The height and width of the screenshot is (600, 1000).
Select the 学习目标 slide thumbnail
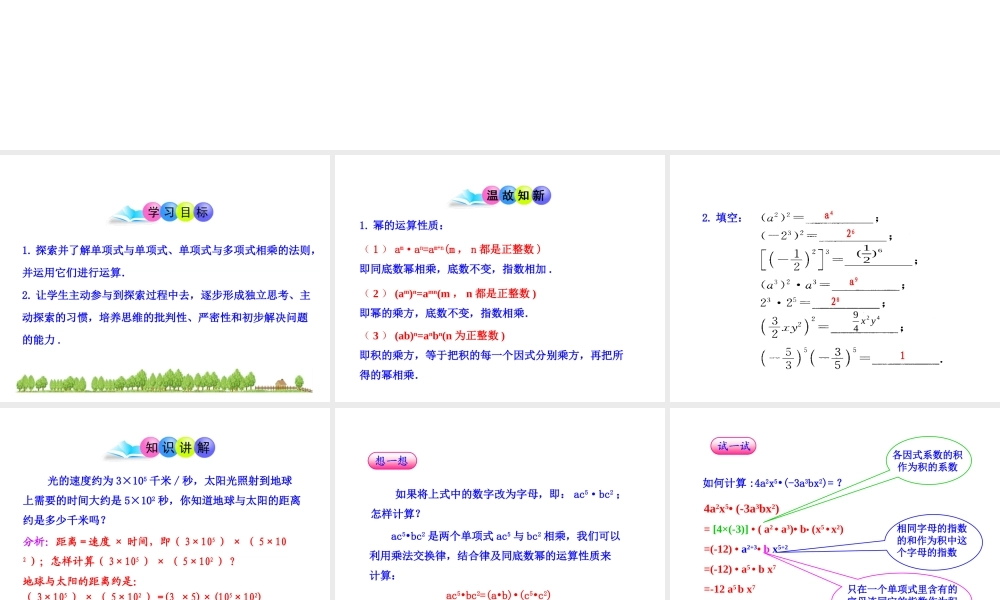point(165,280)
